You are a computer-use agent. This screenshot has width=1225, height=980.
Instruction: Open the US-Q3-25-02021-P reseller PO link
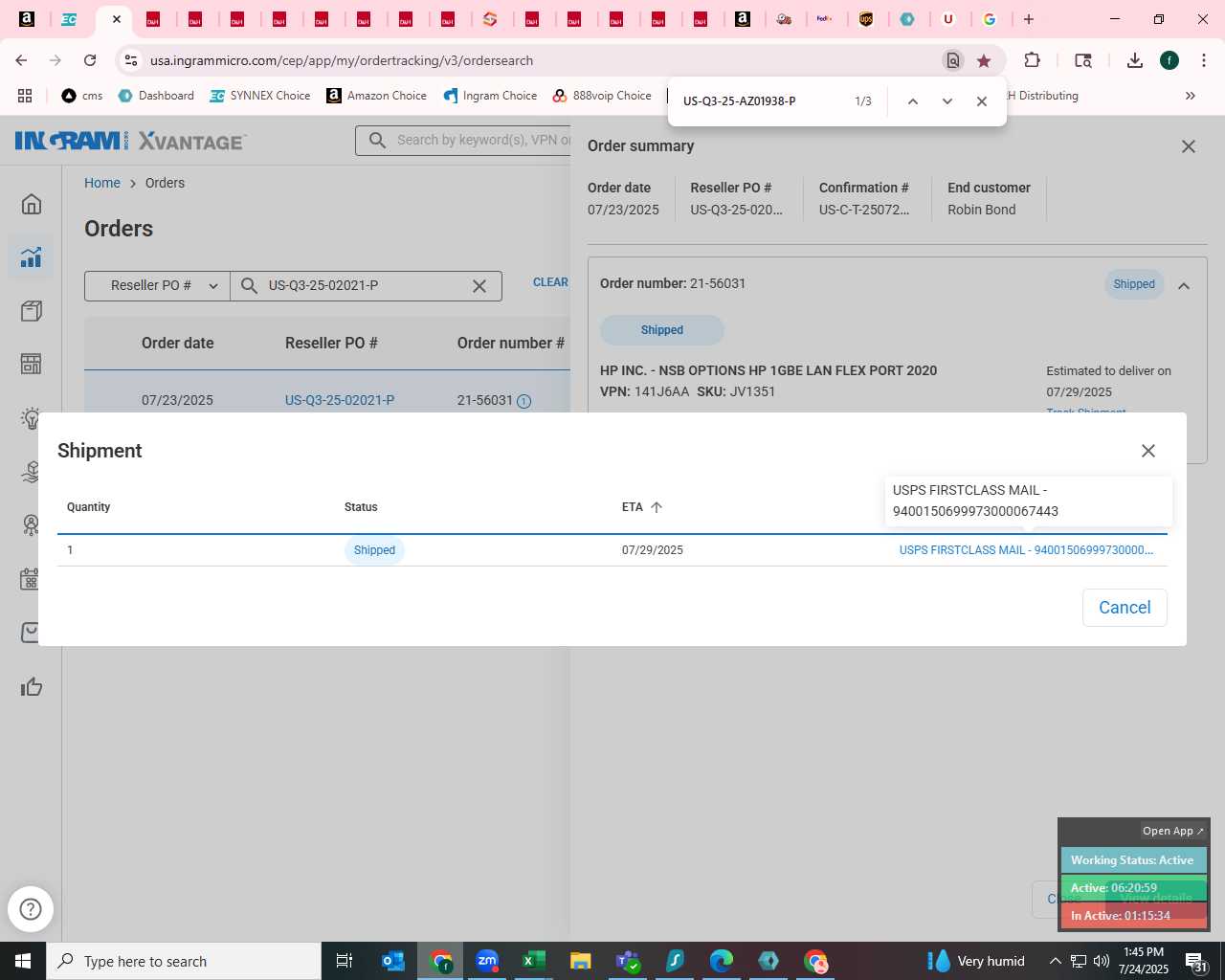click(340, 400)
